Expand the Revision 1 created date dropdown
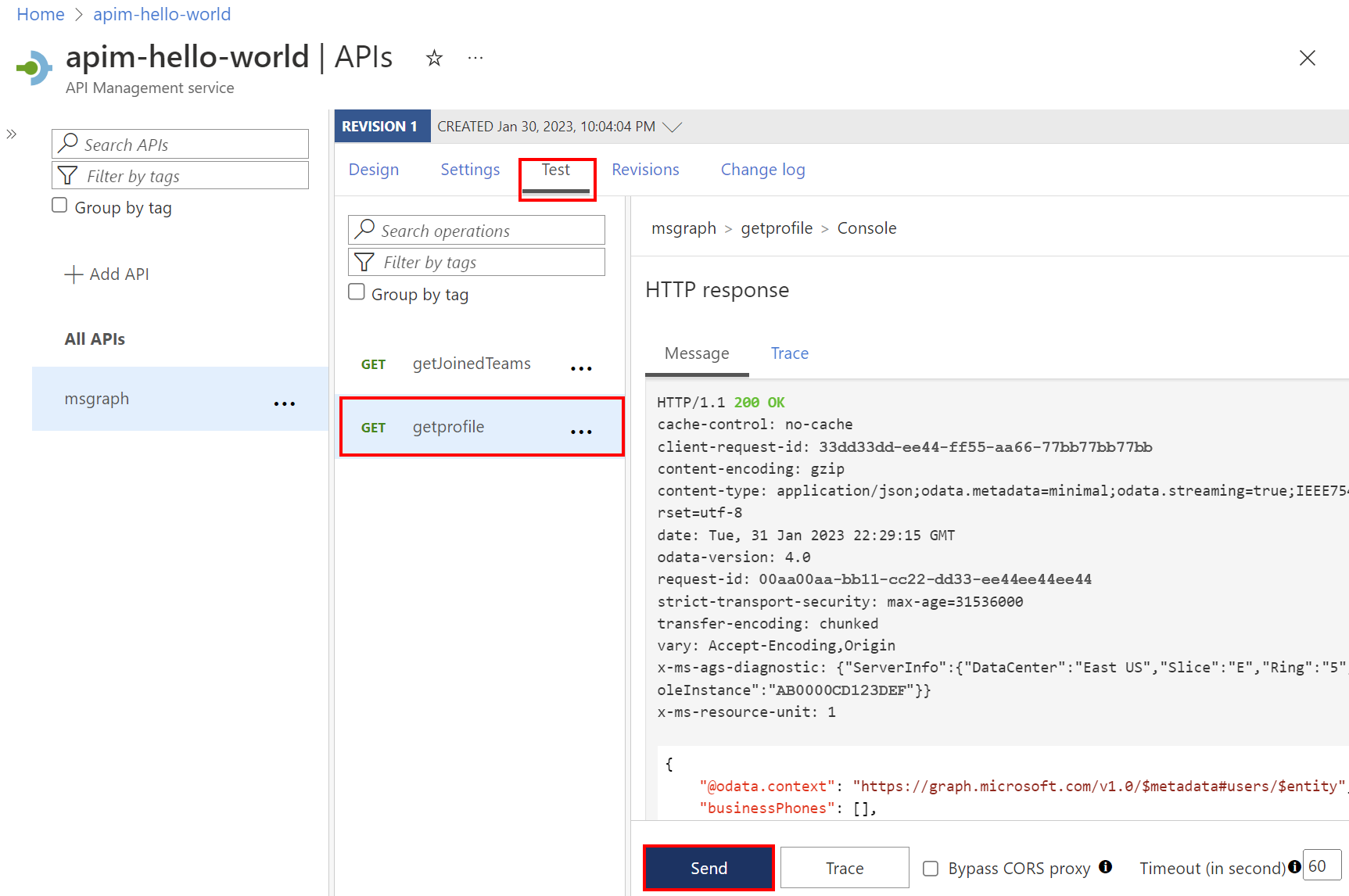This screenshot has width=1349, height=896. [x=672, y=126]
